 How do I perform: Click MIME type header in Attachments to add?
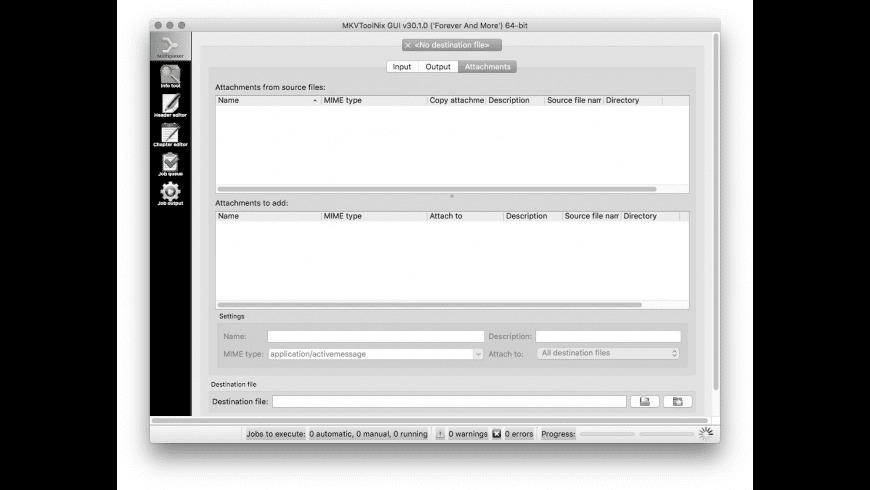pos(374,216)
